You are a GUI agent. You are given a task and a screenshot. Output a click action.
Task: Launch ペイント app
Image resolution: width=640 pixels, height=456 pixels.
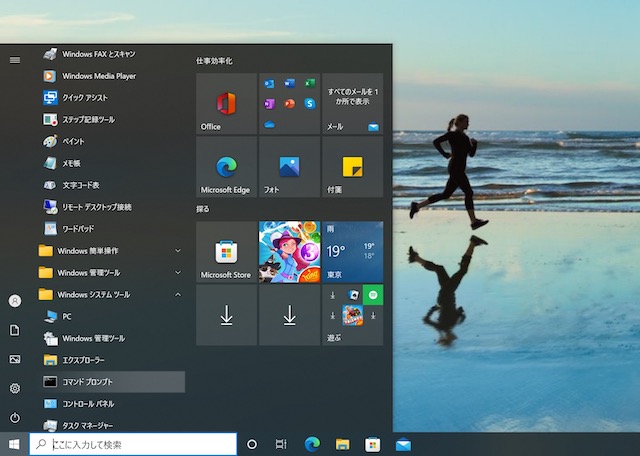click(x=110, y=141)
